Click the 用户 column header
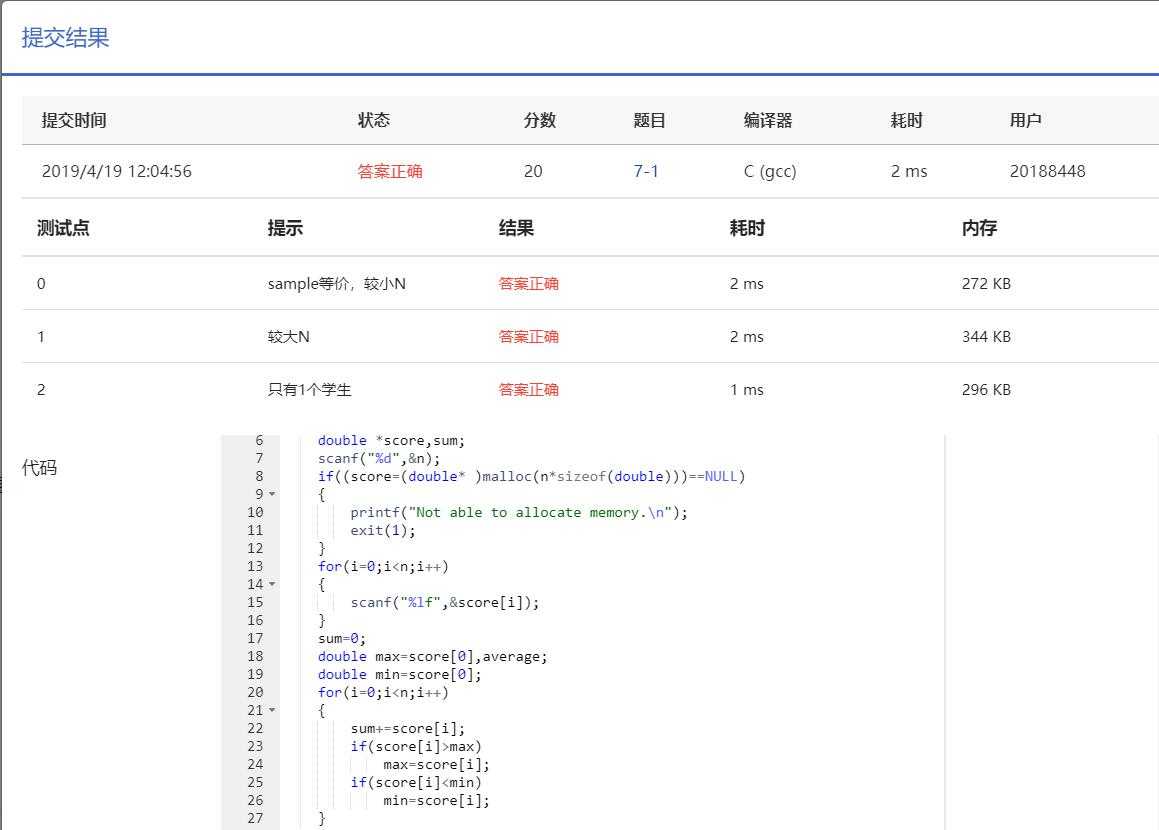Viewport: 1159px width, 830px height. click(x=1026, y=120)
